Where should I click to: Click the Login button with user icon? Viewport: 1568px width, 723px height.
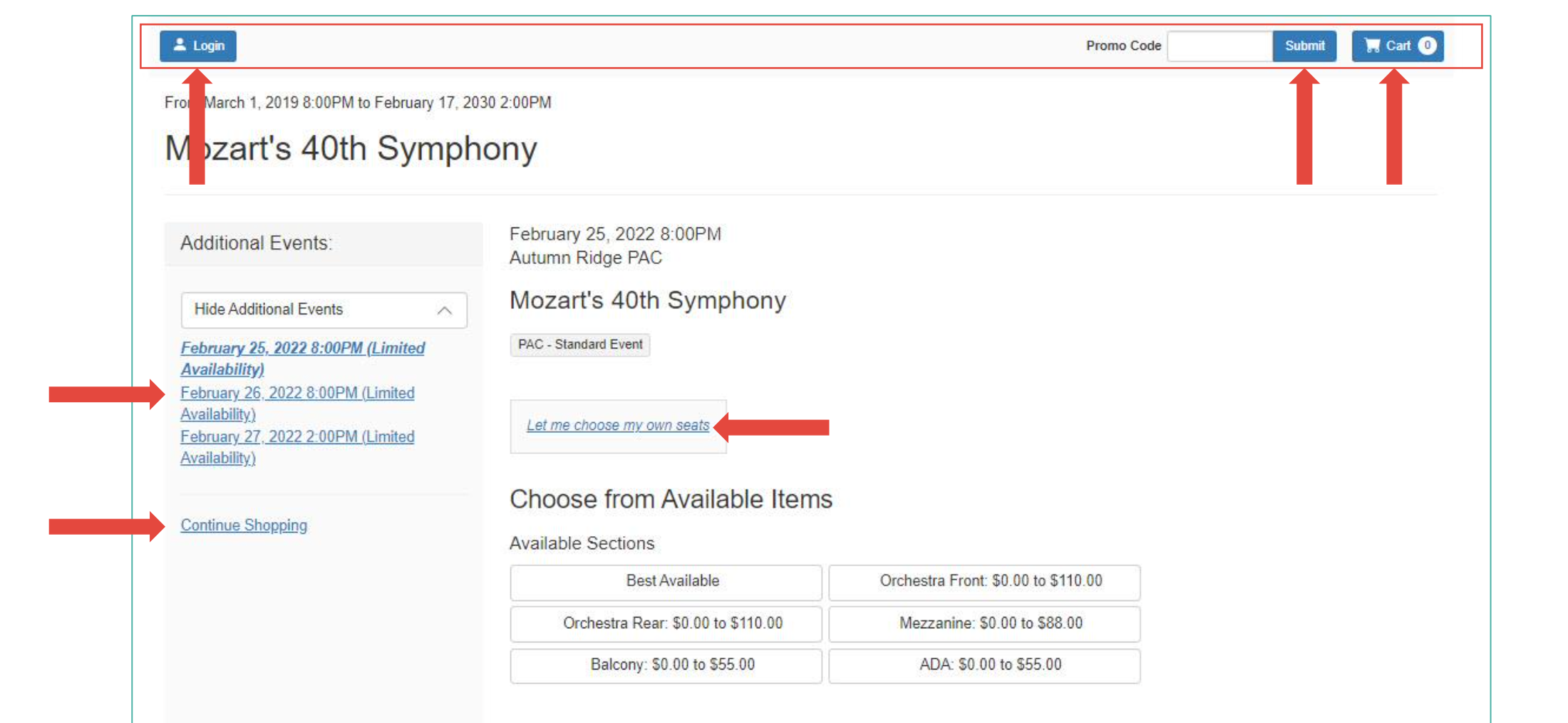click(198, 46)
